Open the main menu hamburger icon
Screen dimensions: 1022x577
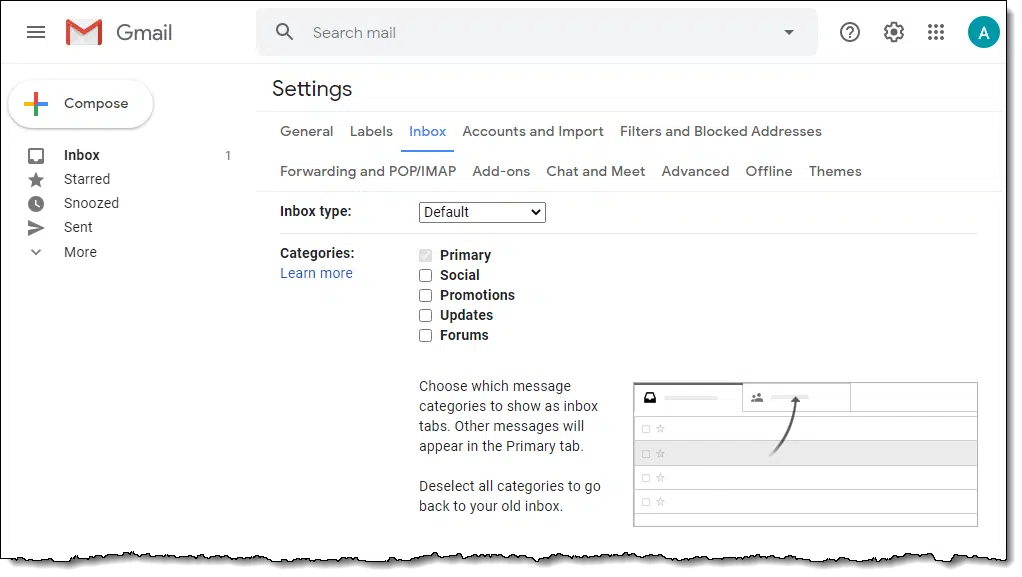click(36, 32)
